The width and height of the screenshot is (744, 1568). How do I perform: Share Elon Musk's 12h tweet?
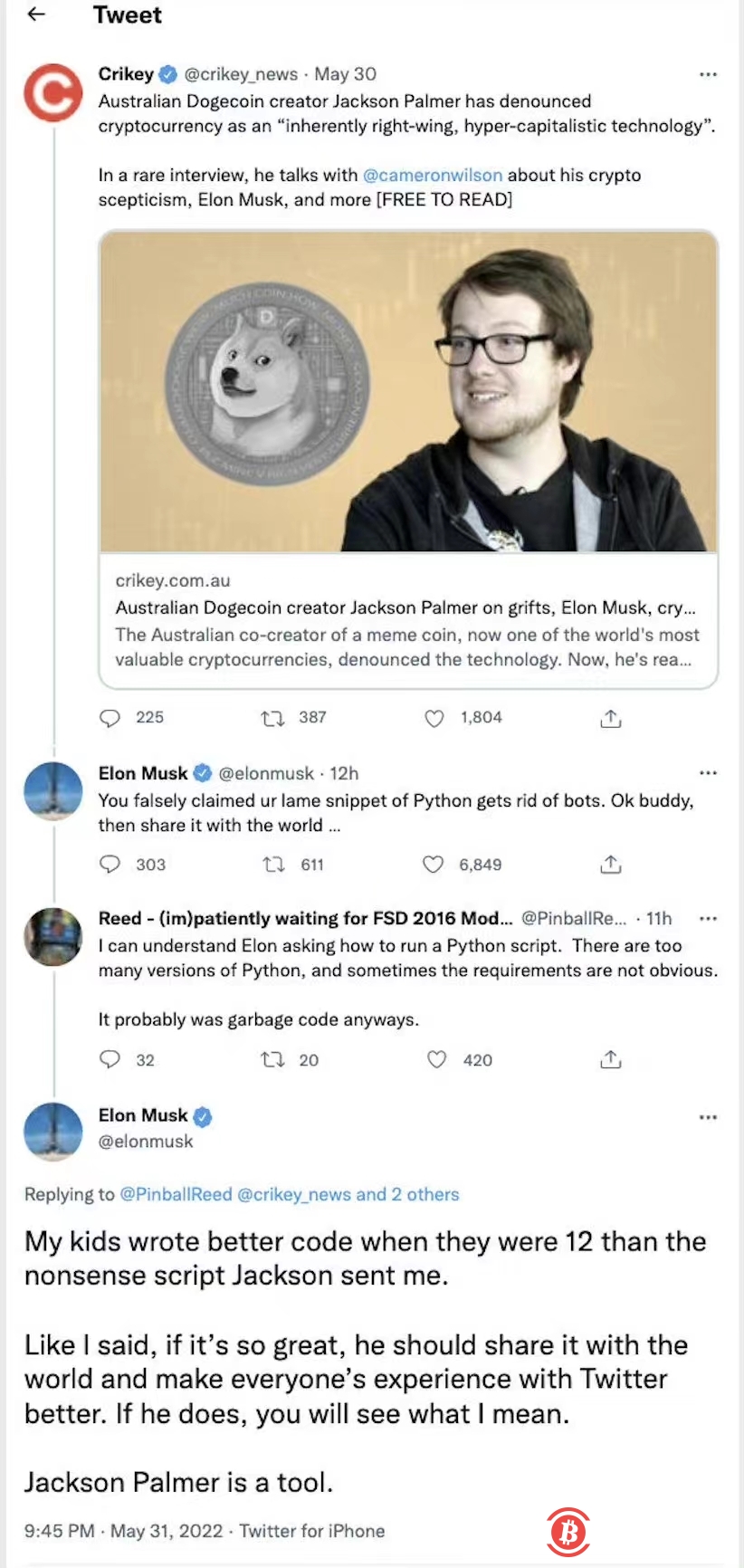coord(611,865)
